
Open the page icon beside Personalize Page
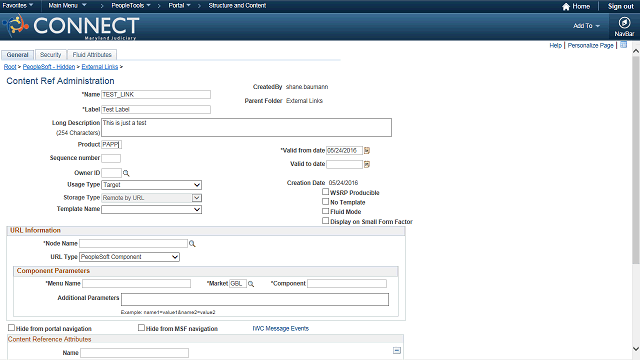tap(623, 45)
